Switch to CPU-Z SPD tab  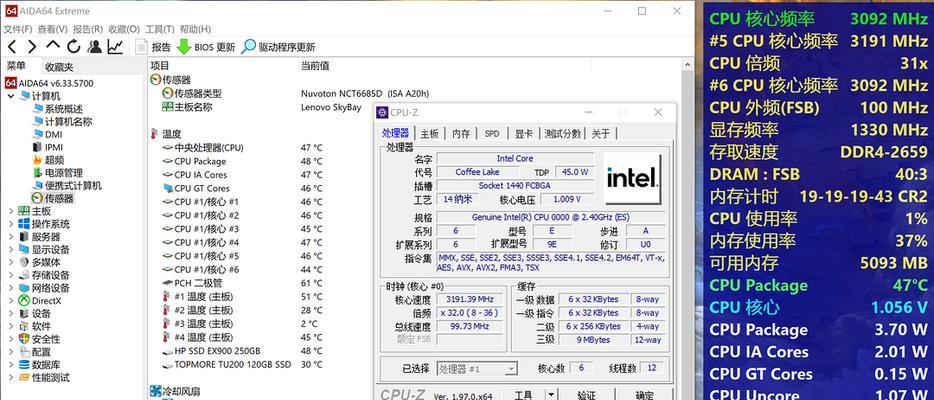492,133
